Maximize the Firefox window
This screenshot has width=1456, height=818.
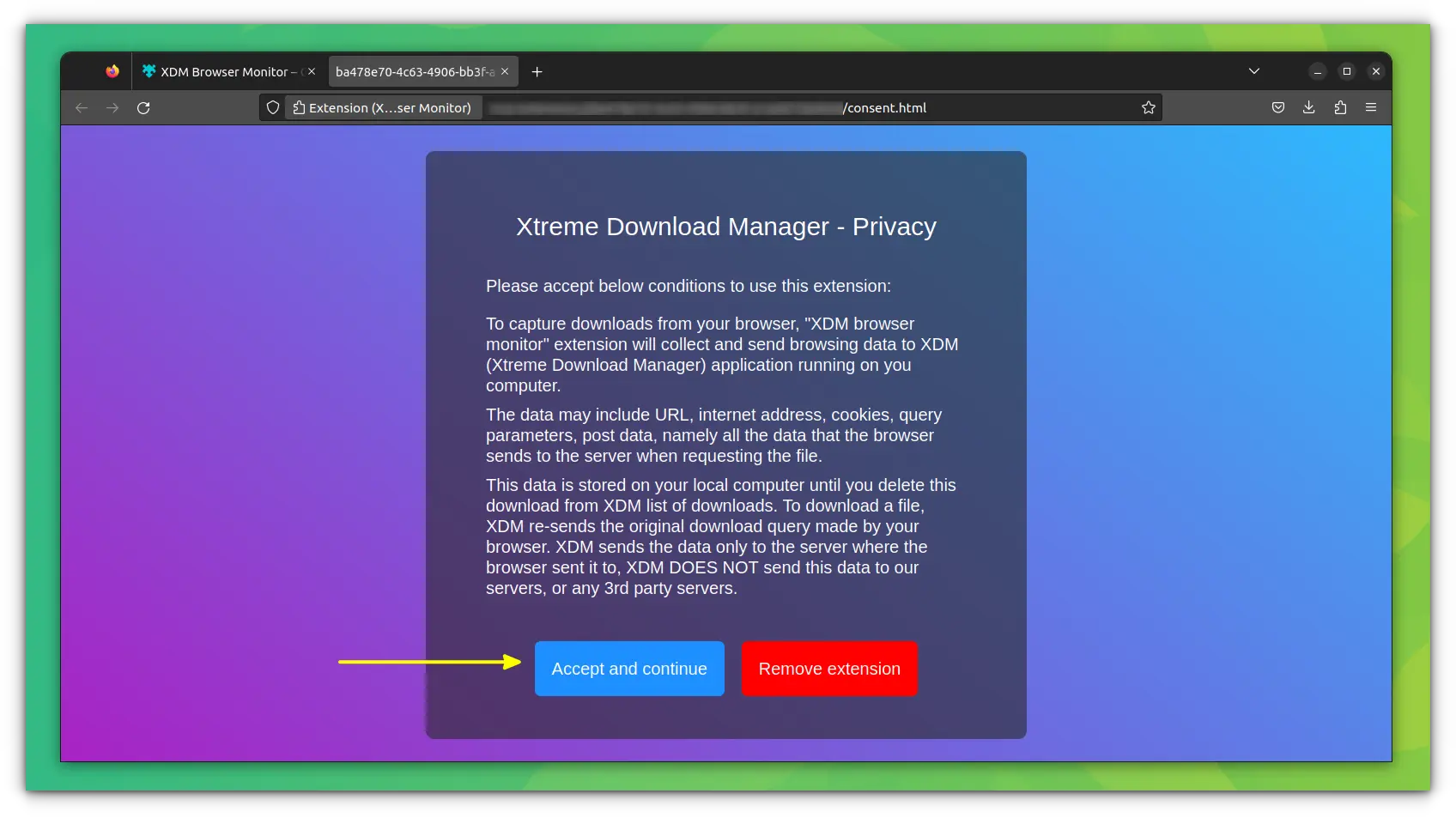[x=1347, y=72]
